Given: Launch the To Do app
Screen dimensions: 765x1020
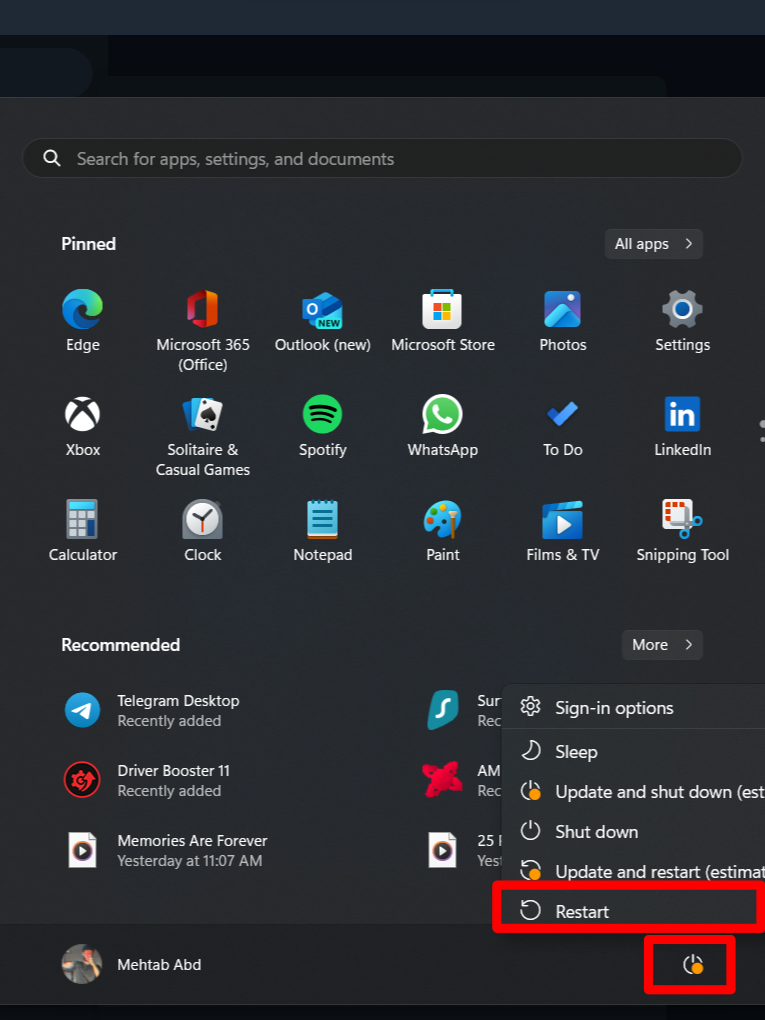Looking at the screenshot, I should [x=563, y=426].
